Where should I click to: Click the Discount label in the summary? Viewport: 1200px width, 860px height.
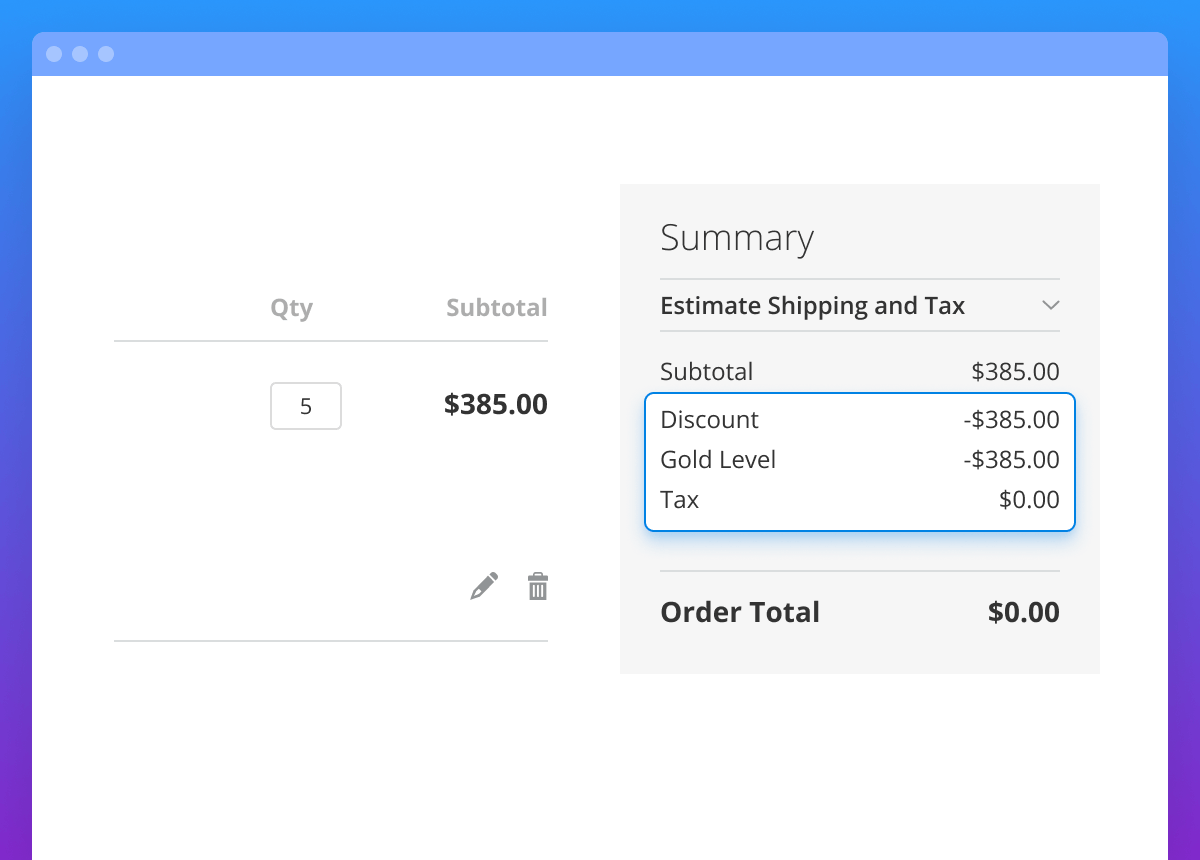(x=709, y=420)
